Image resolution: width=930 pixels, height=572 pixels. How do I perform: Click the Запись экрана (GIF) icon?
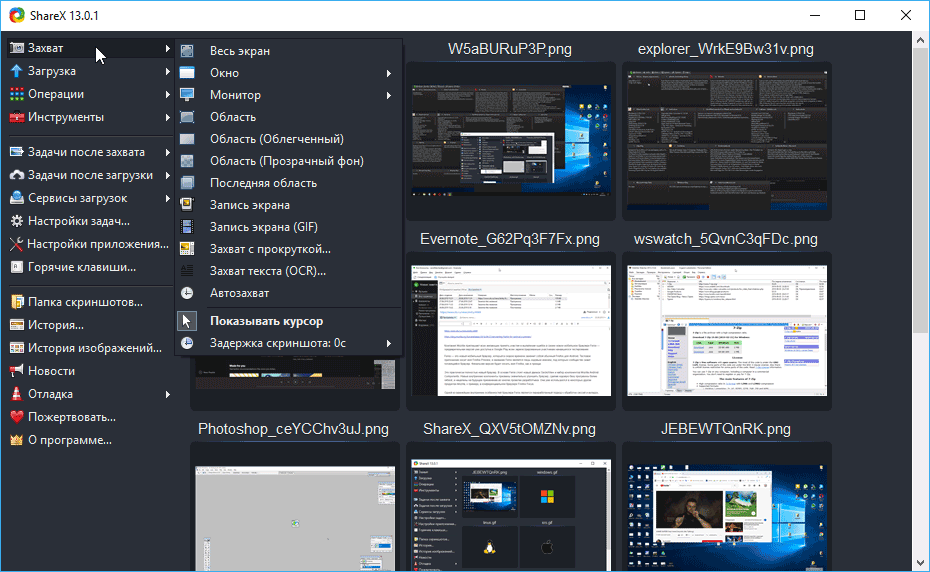187,227
